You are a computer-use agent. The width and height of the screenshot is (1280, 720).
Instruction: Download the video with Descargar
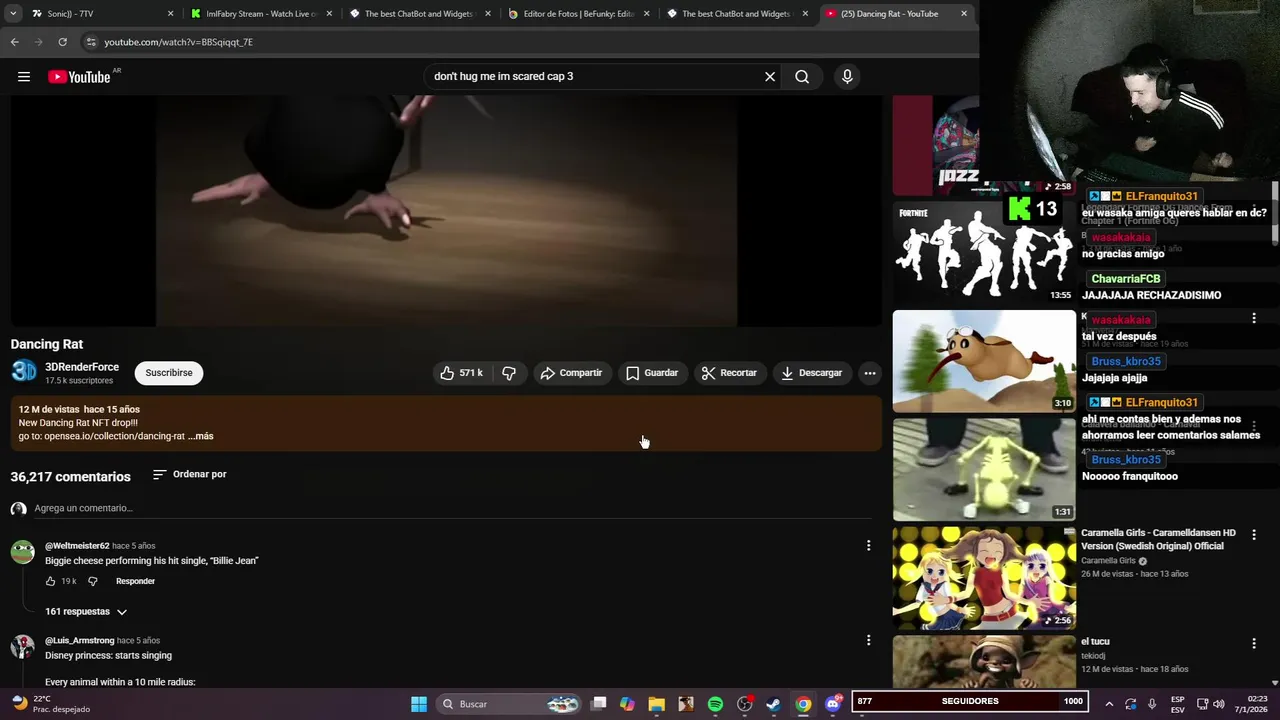point(812,373)
